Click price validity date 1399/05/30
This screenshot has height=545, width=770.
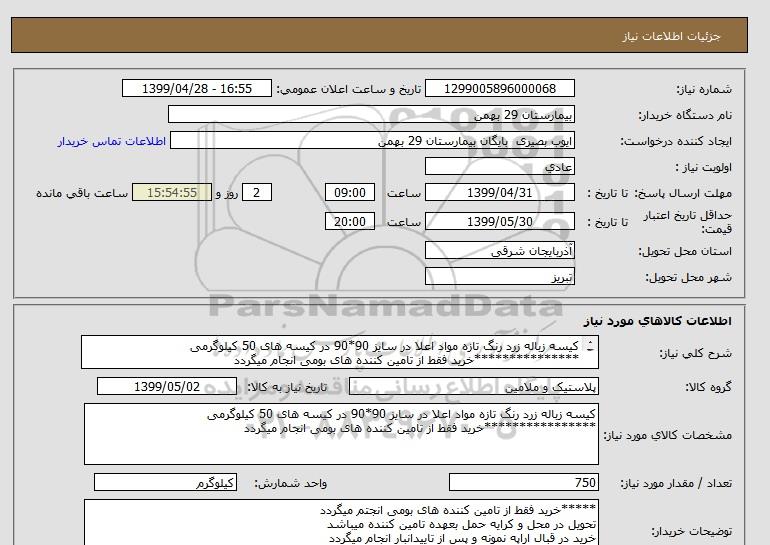tap(499, 221)
